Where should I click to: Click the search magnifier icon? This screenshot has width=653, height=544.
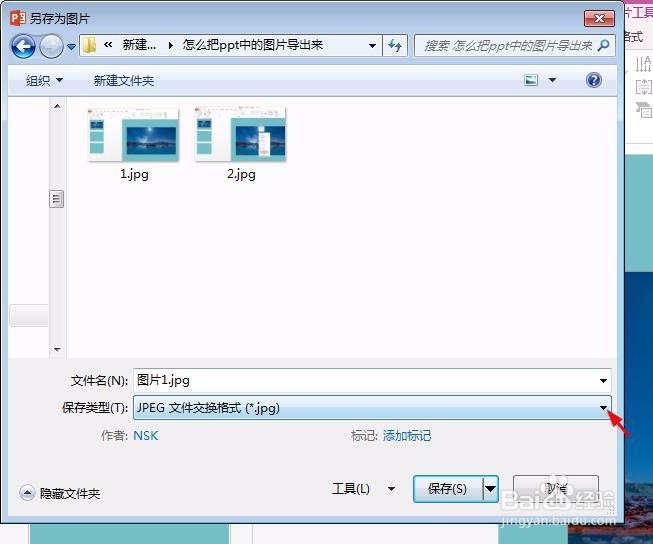click(x=603, y=45)
